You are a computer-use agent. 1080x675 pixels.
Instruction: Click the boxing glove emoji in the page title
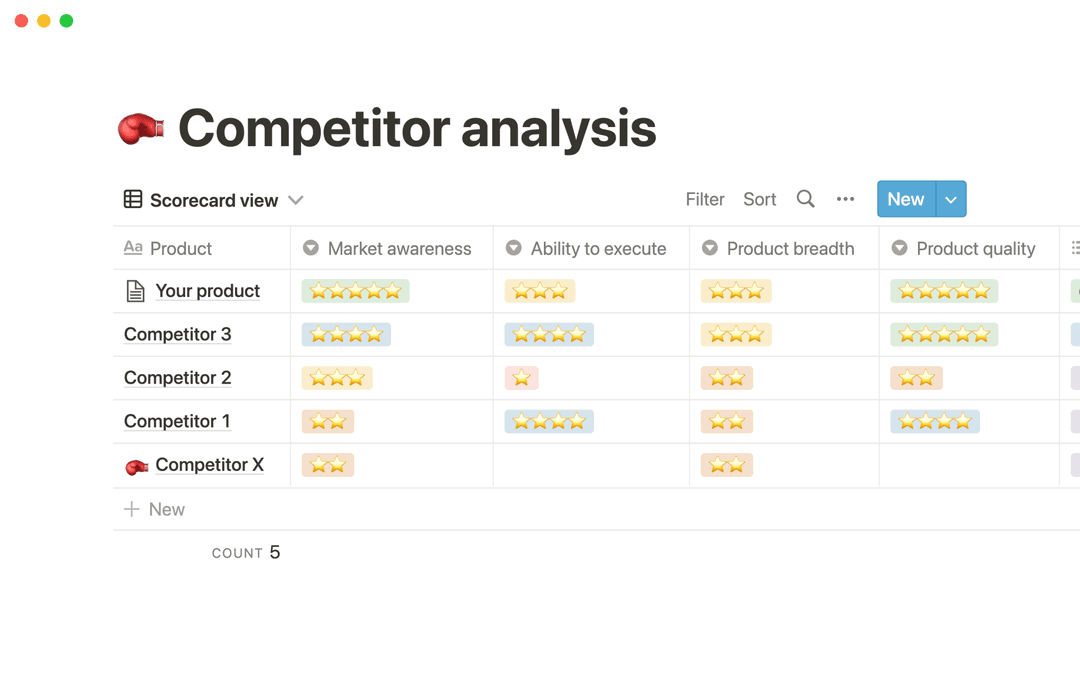140,128
